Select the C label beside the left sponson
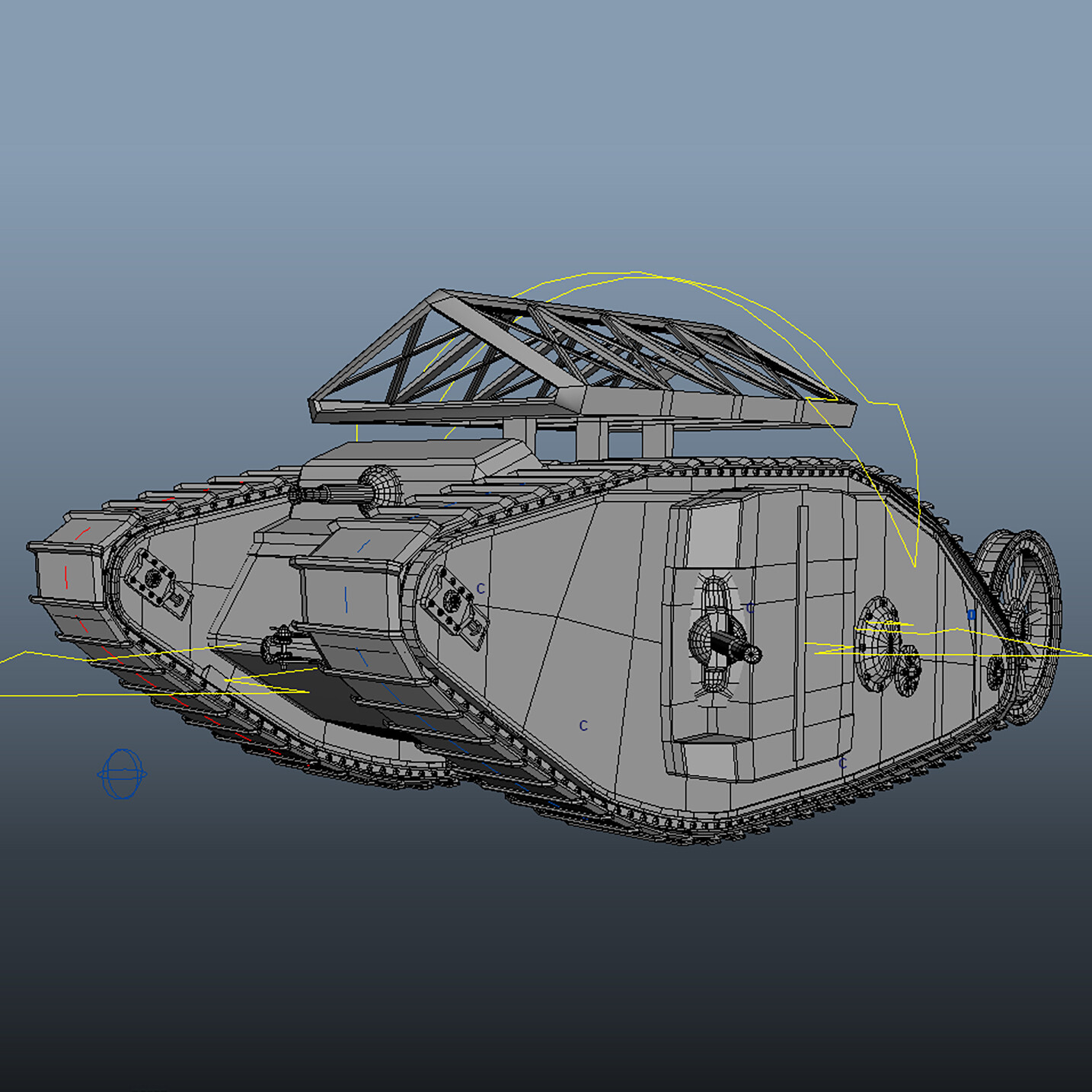Screen dimensions: 1092x1092 pos(480,586)
